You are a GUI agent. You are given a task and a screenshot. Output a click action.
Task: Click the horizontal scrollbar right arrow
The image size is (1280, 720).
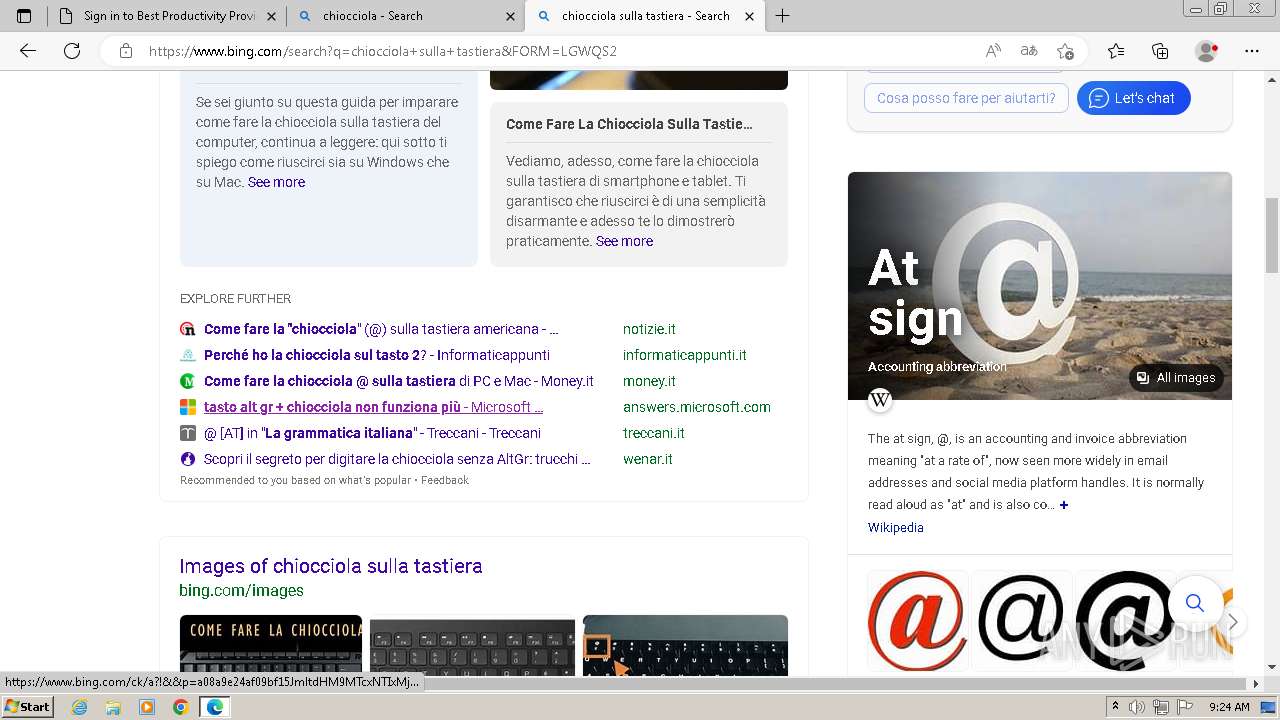pyautogui.click(x=1256, y=684)
